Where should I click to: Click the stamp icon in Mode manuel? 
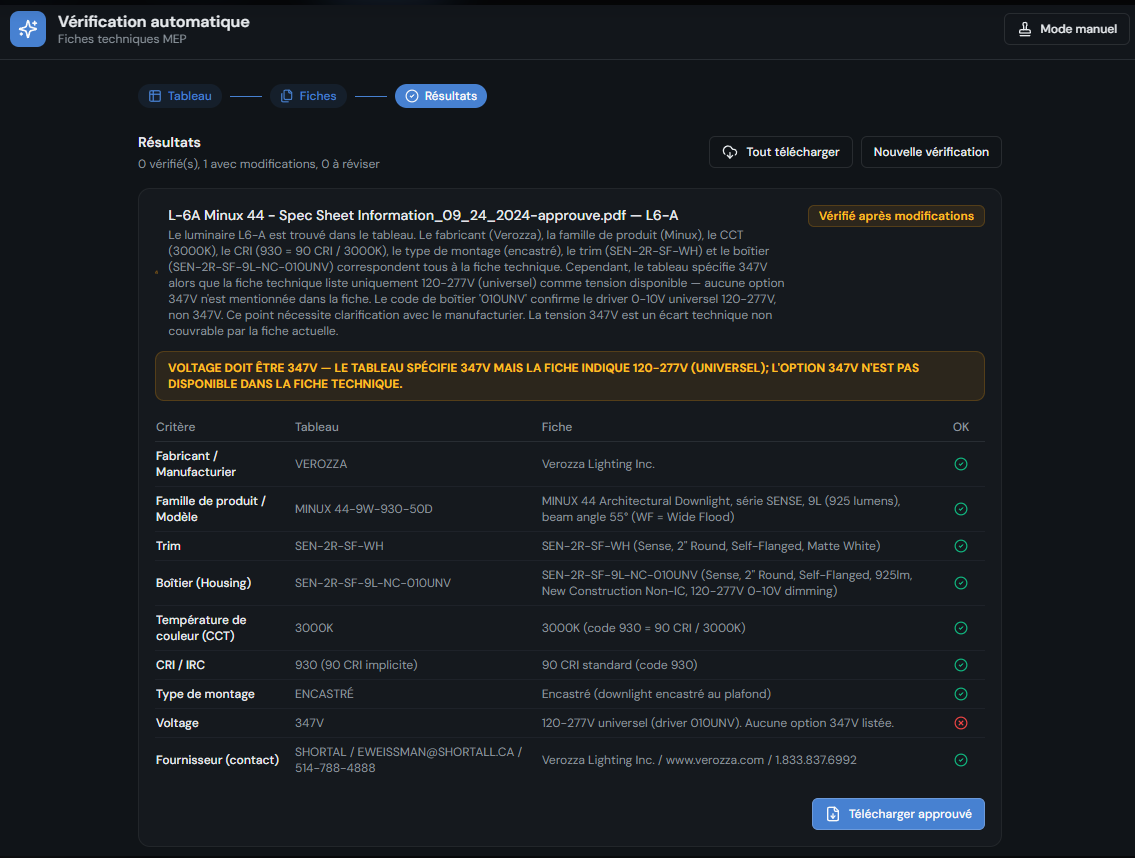tap(1025, 29)
